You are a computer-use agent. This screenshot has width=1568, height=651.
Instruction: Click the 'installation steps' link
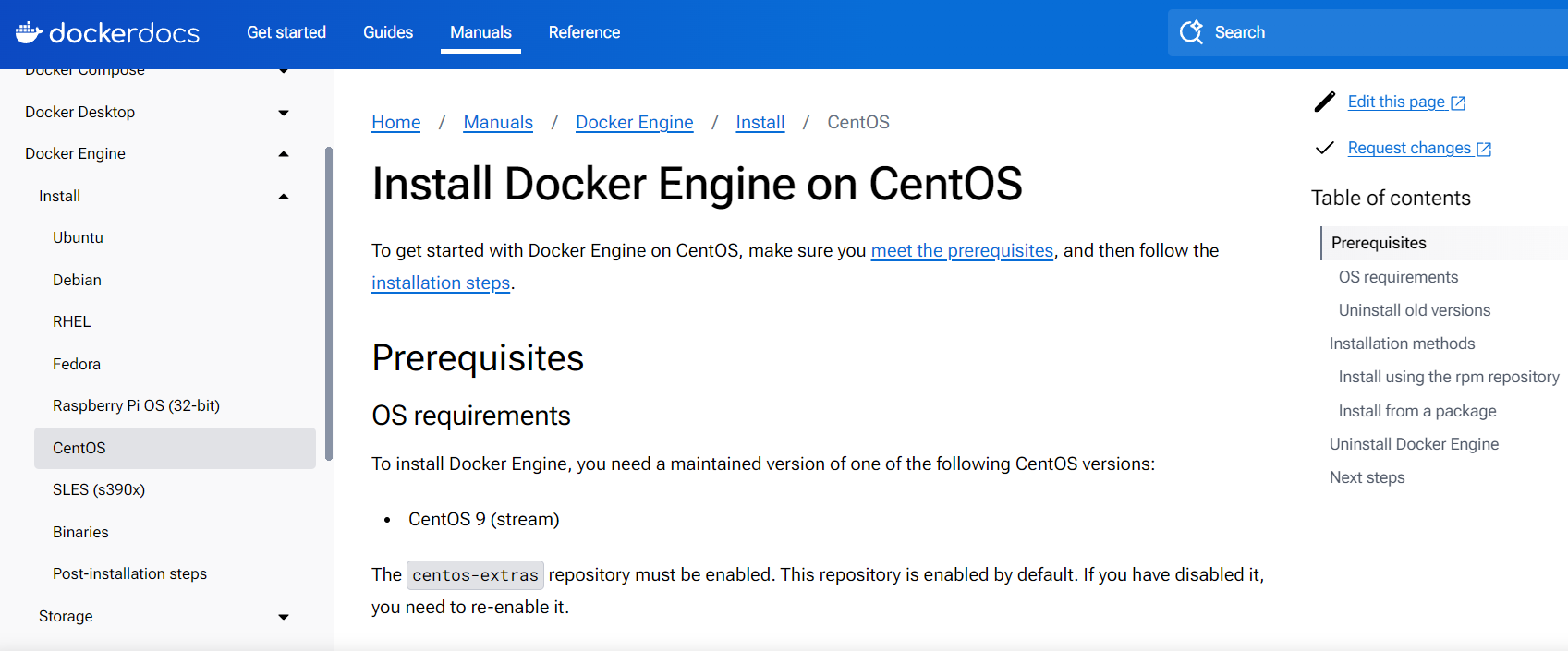pyautogui.click(x=441, y=283)
